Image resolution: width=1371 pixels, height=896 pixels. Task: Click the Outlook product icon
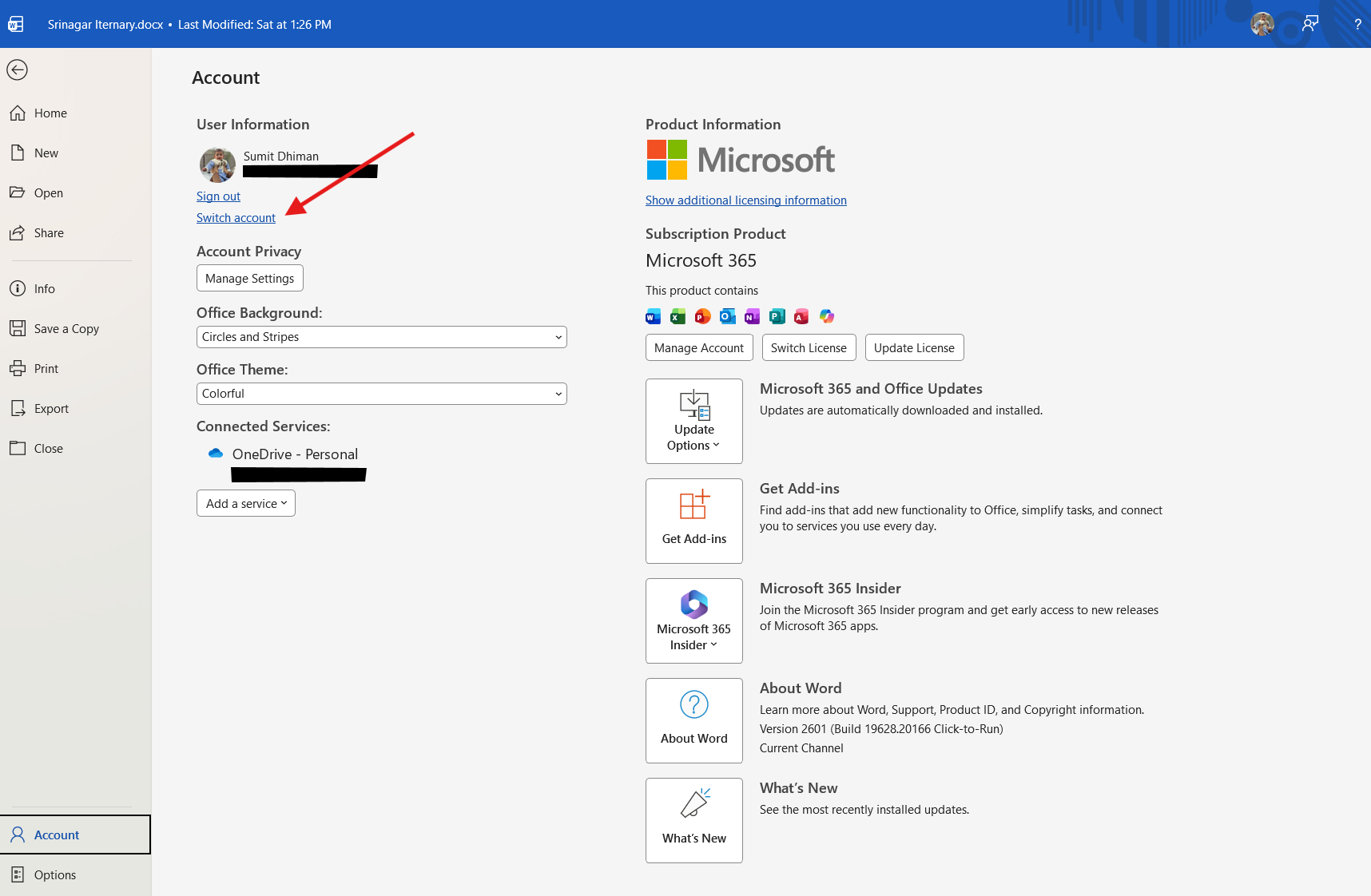(x=728, y=316)
